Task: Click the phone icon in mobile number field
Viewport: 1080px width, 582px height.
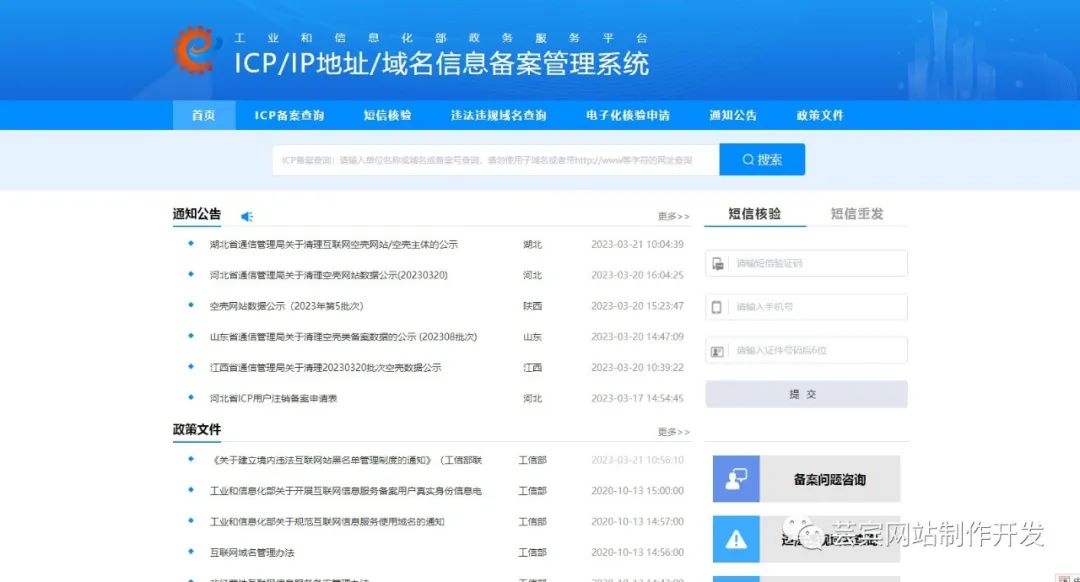Action: pos(716,307)
